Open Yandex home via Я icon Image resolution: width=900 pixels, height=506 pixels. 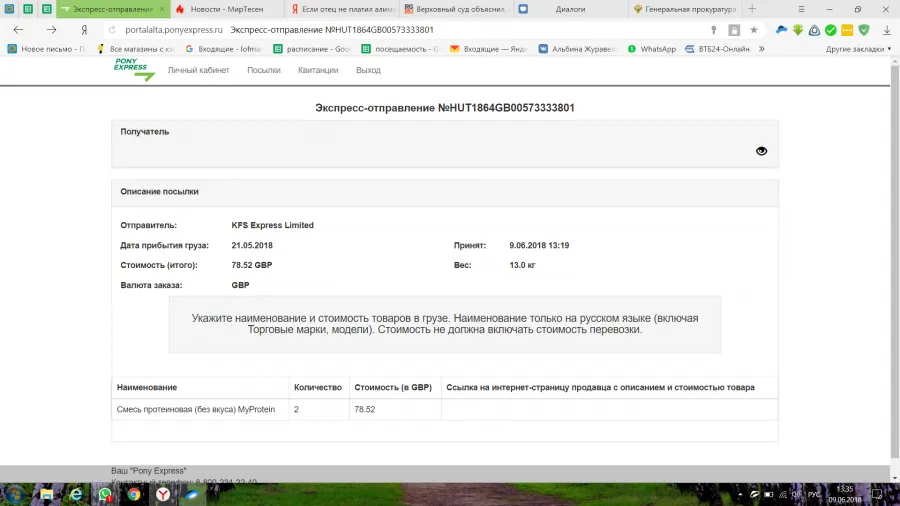tap(84, 30)
